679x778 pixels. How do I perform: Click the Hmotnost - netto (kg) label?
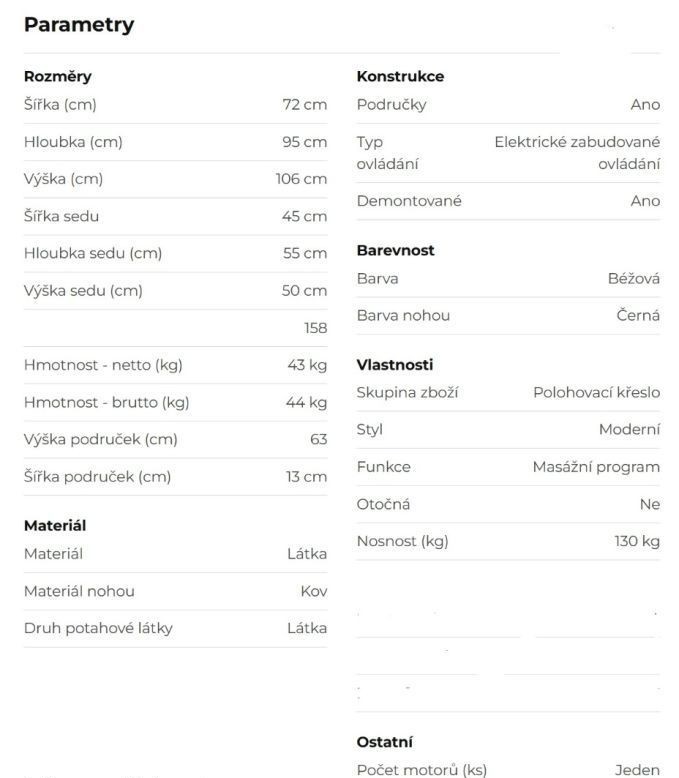[103, 365]
